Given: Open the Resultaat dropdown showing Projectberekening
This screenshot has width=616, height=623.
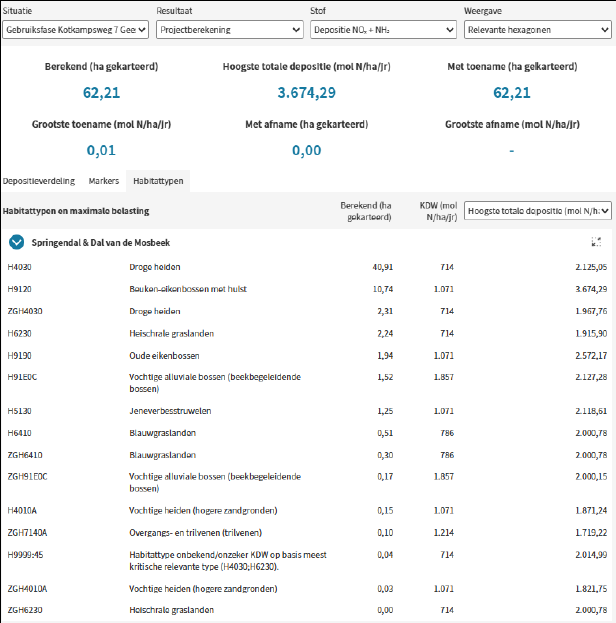Looking at the screenshot, I should [x=230, y=30].
